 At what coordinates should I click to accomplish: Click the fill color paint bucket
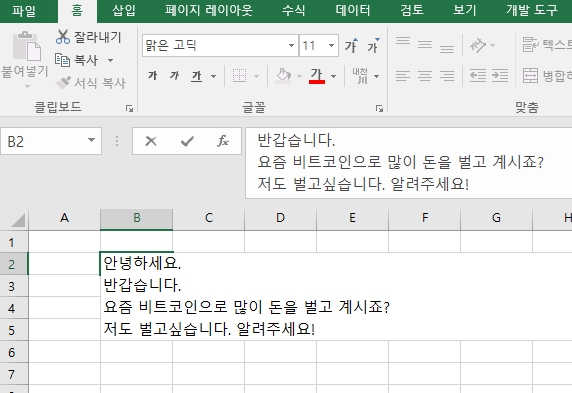click(283, 76)
